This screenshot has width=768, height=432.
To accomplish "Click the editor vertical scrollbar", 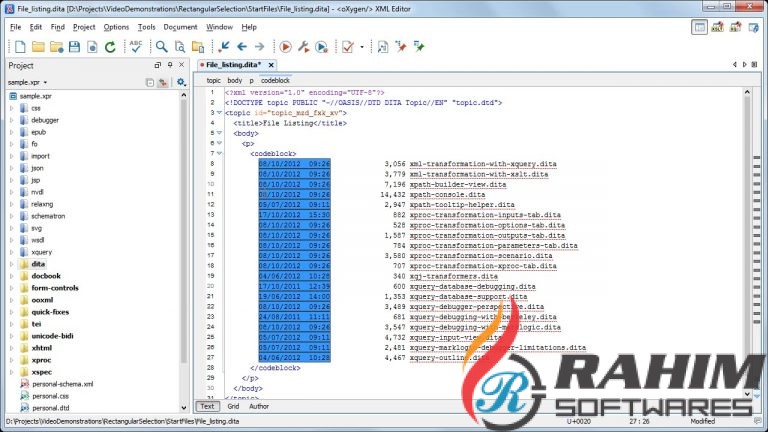I will tap(747, 242).
